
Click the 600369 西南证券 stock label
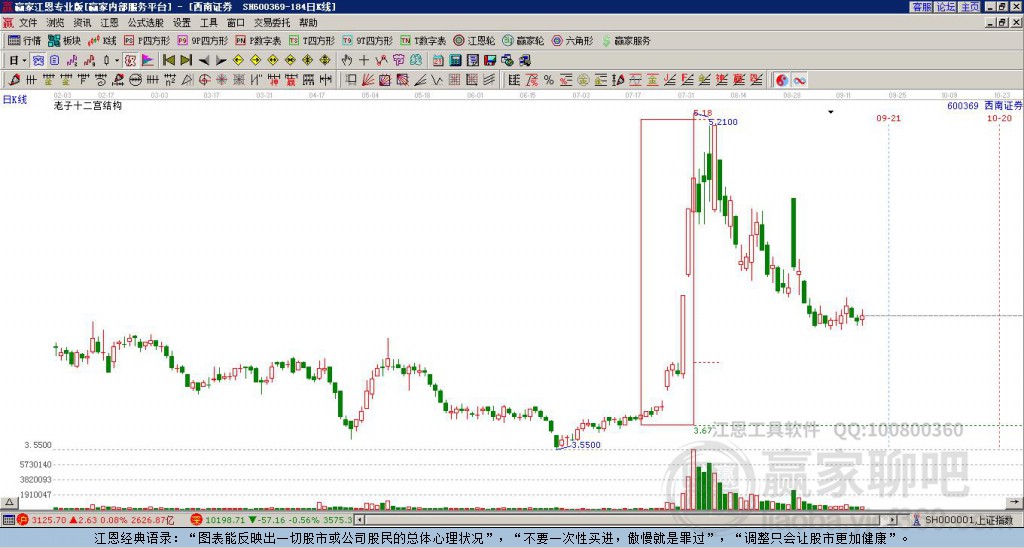pyautogui.click(x=984, y=105)
